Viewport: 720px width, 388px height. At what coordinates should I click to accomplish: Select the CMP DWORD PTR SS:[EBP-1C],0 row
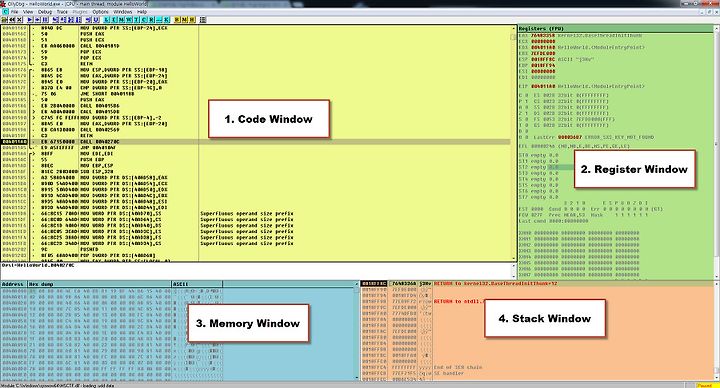pyautogui.click(x=255, y=88)
